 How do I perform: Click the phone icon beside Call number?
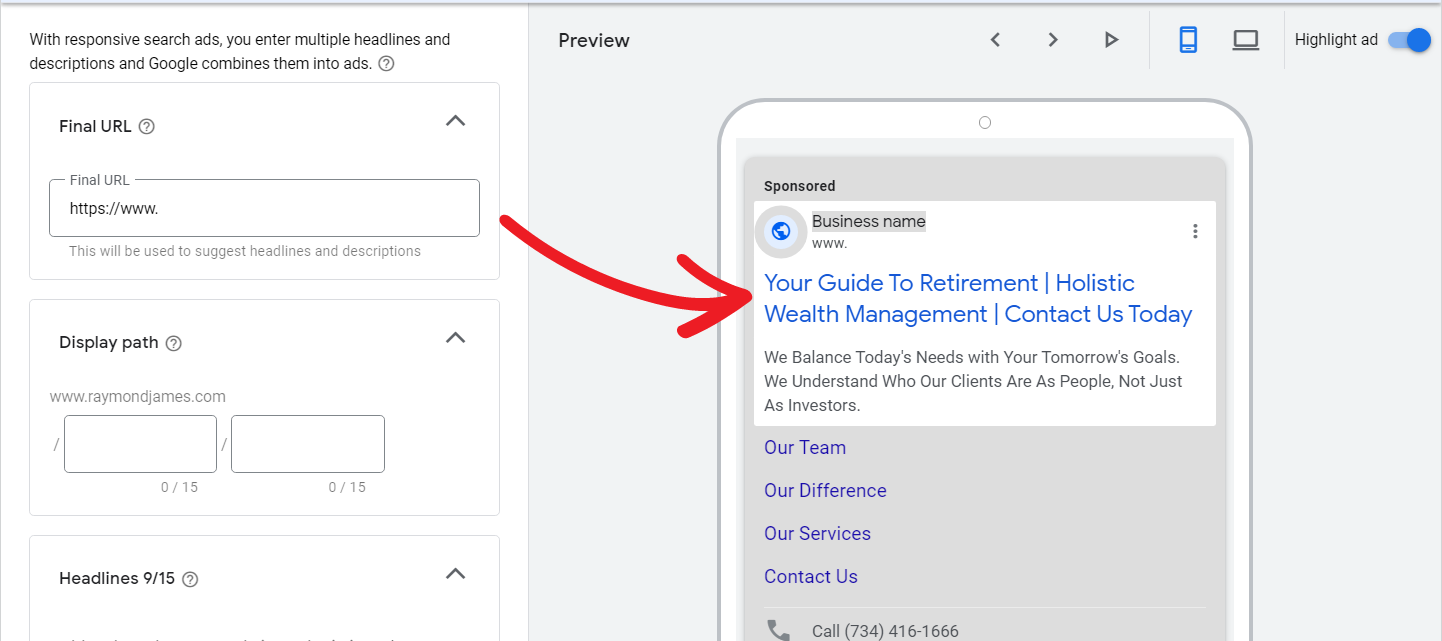(778, 631)
